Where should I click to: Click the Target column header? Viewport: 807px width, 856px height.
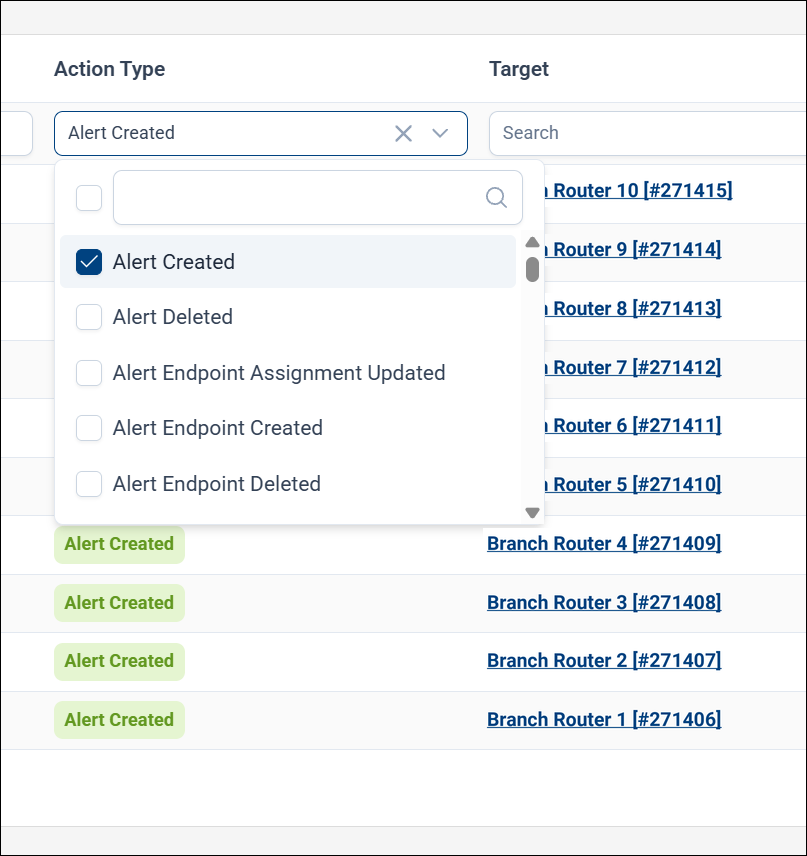click(519, 69)
